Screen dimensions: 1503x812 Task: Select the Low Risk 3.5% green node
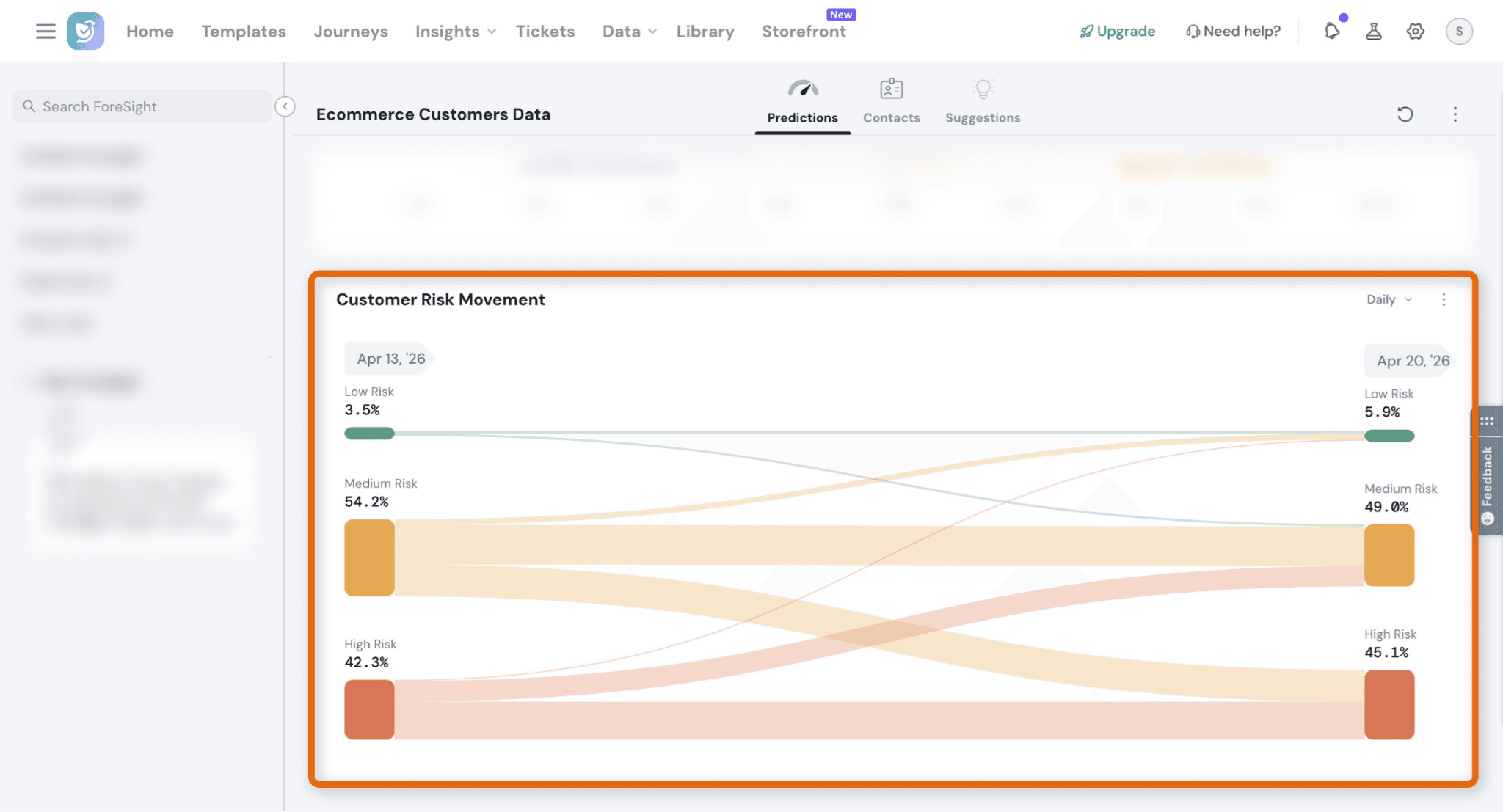pos(369,434)
